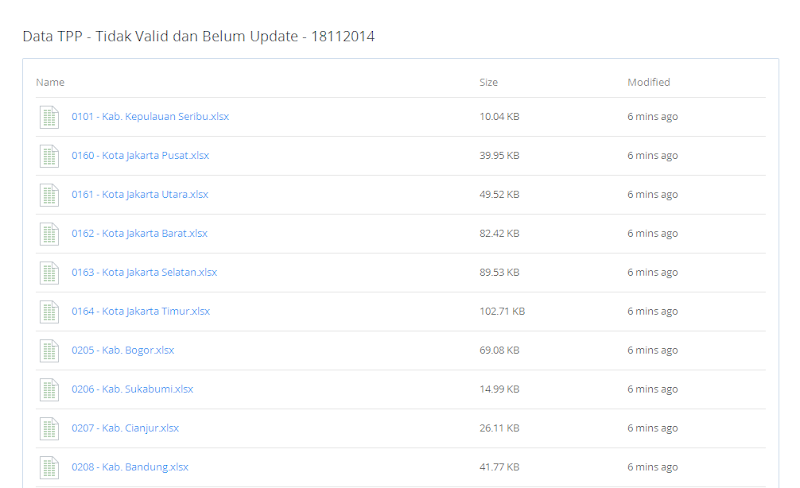Click the Name column header
Image resolution: width=800 pixels, height=488 pixels.
[50, 82]
